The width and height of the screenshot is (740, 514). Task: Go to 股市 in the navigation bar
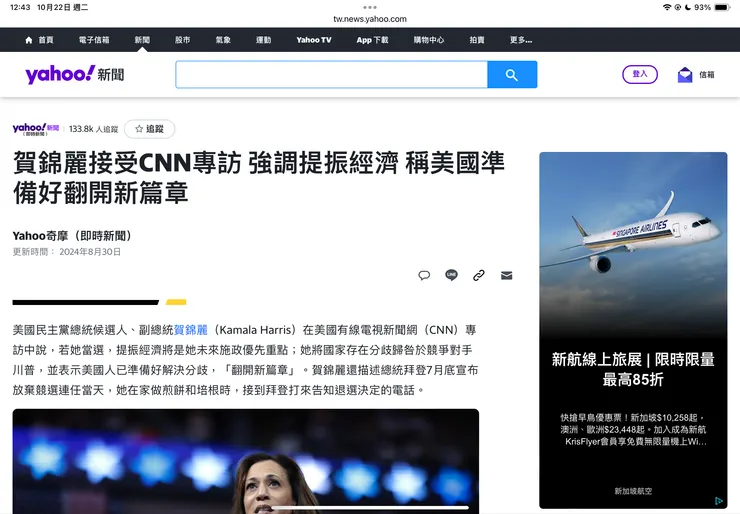click(183, 40)
